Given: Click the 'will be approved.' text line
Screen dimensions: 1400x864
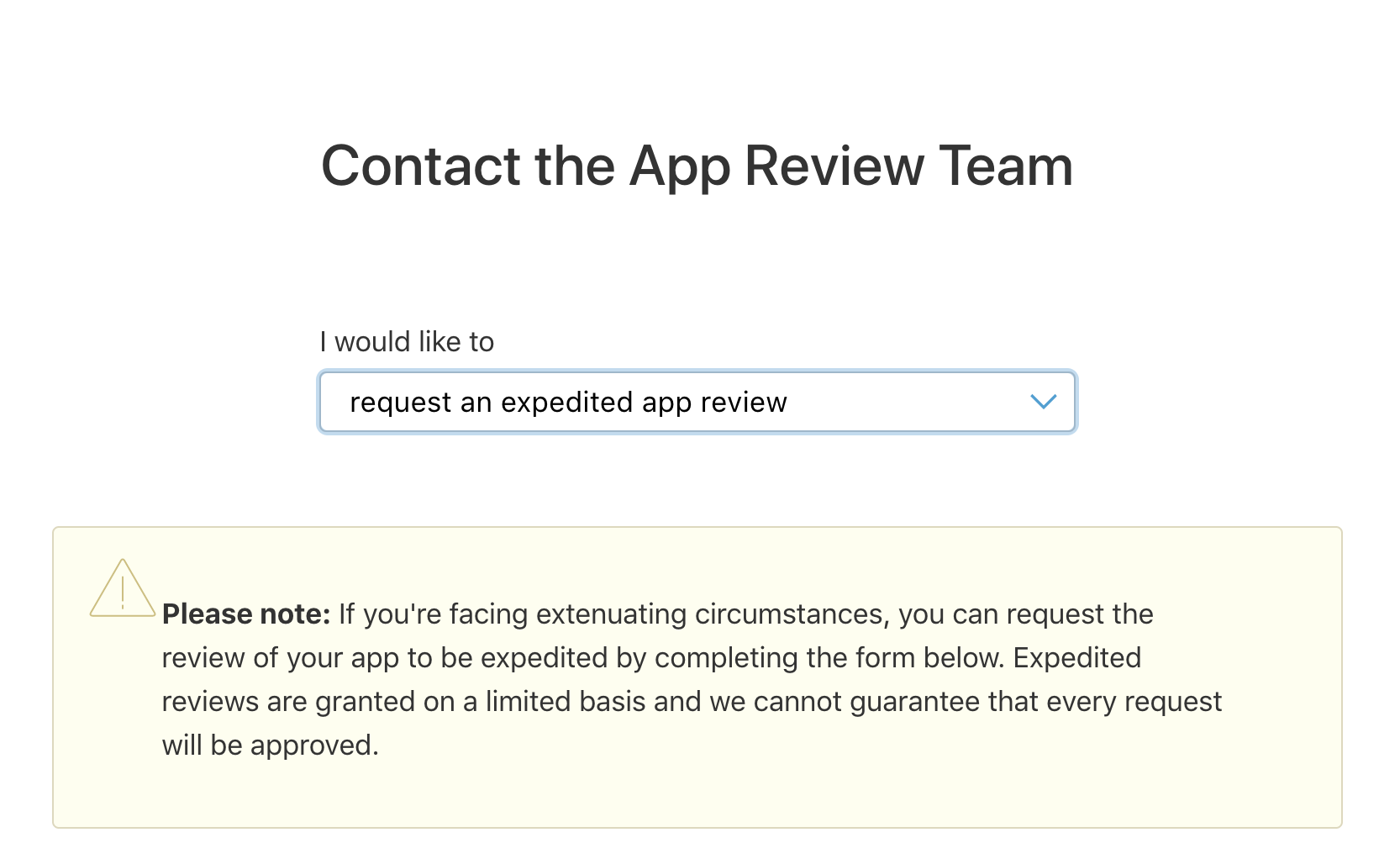Looking at the screenshot, I should click(271, 745).
